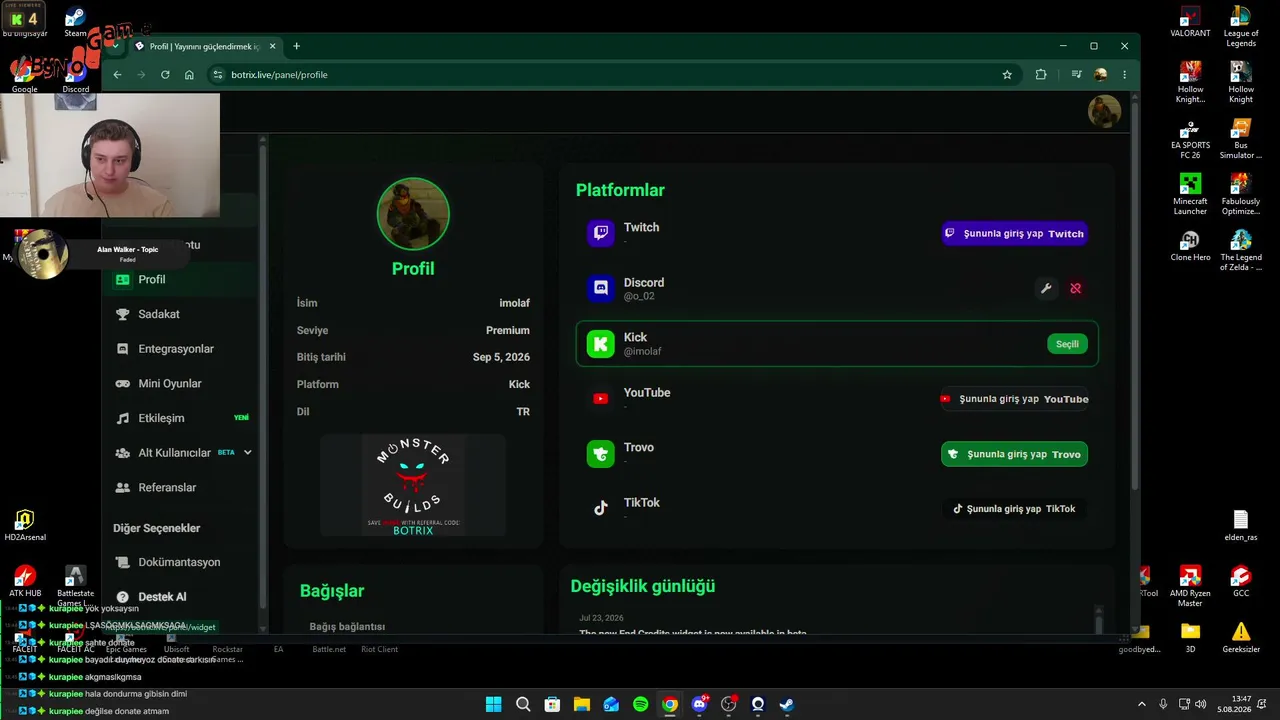Open Spotify from the taskbar
Viewport: 1280px width, 720px height.
pos(641,704)
